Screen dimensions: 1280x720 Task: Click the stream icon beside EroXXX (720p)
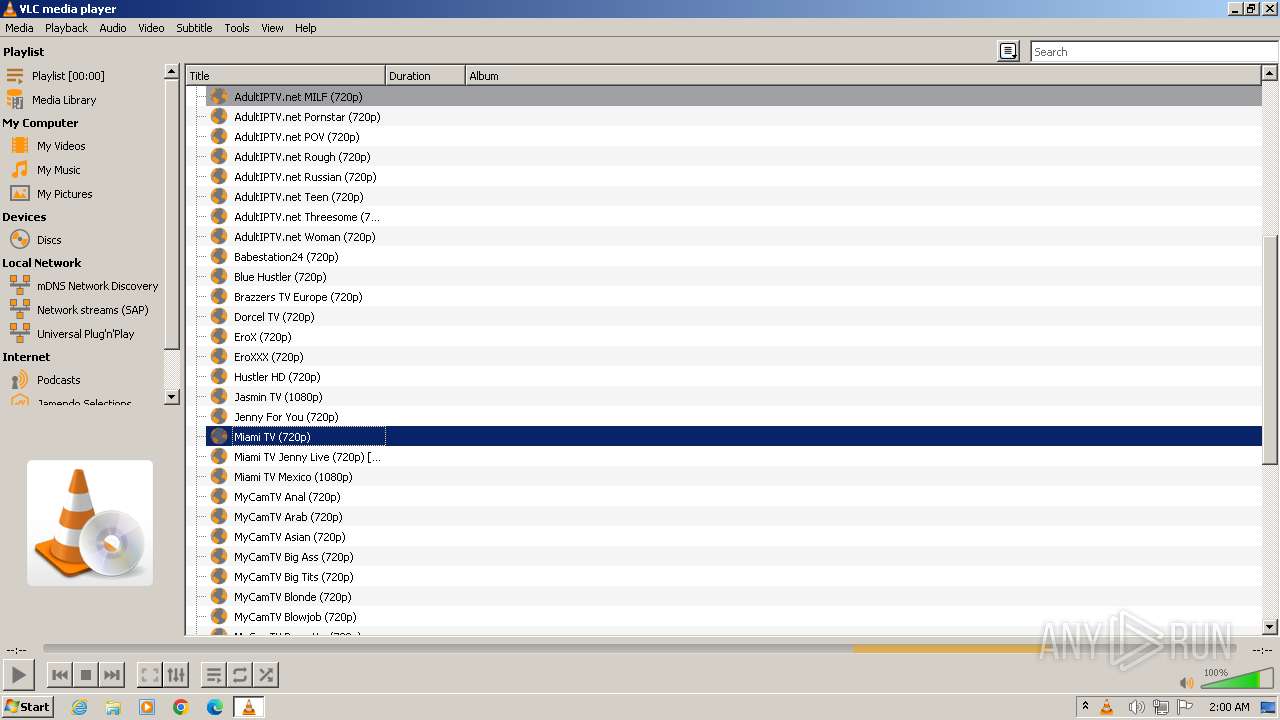click(x=219, y=356)
